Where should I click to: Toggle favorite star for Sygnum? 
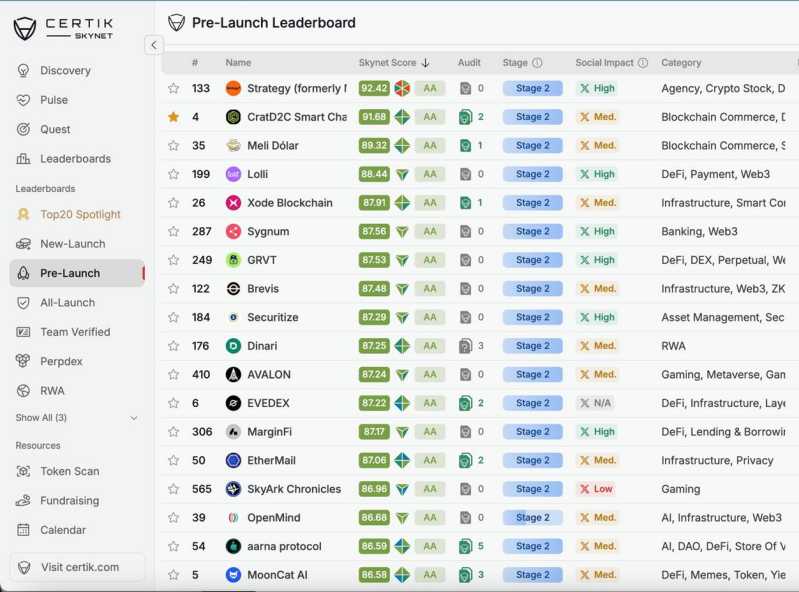coord(174,231)
